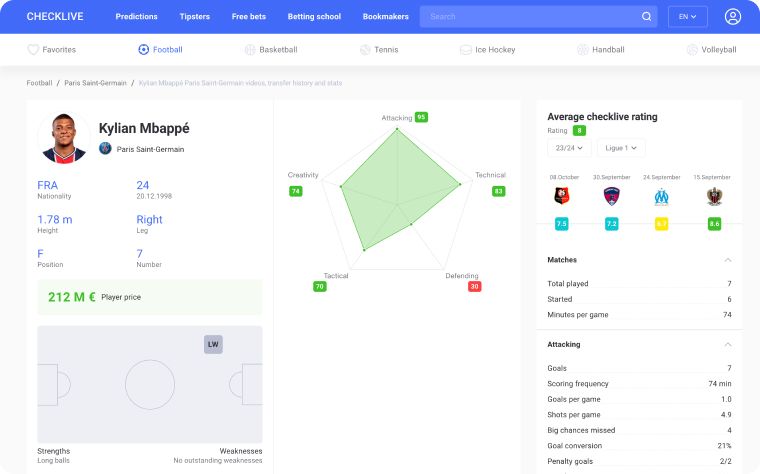Click the 7.5 match rating badge
The image size is (760, 474).
point(561,223)
